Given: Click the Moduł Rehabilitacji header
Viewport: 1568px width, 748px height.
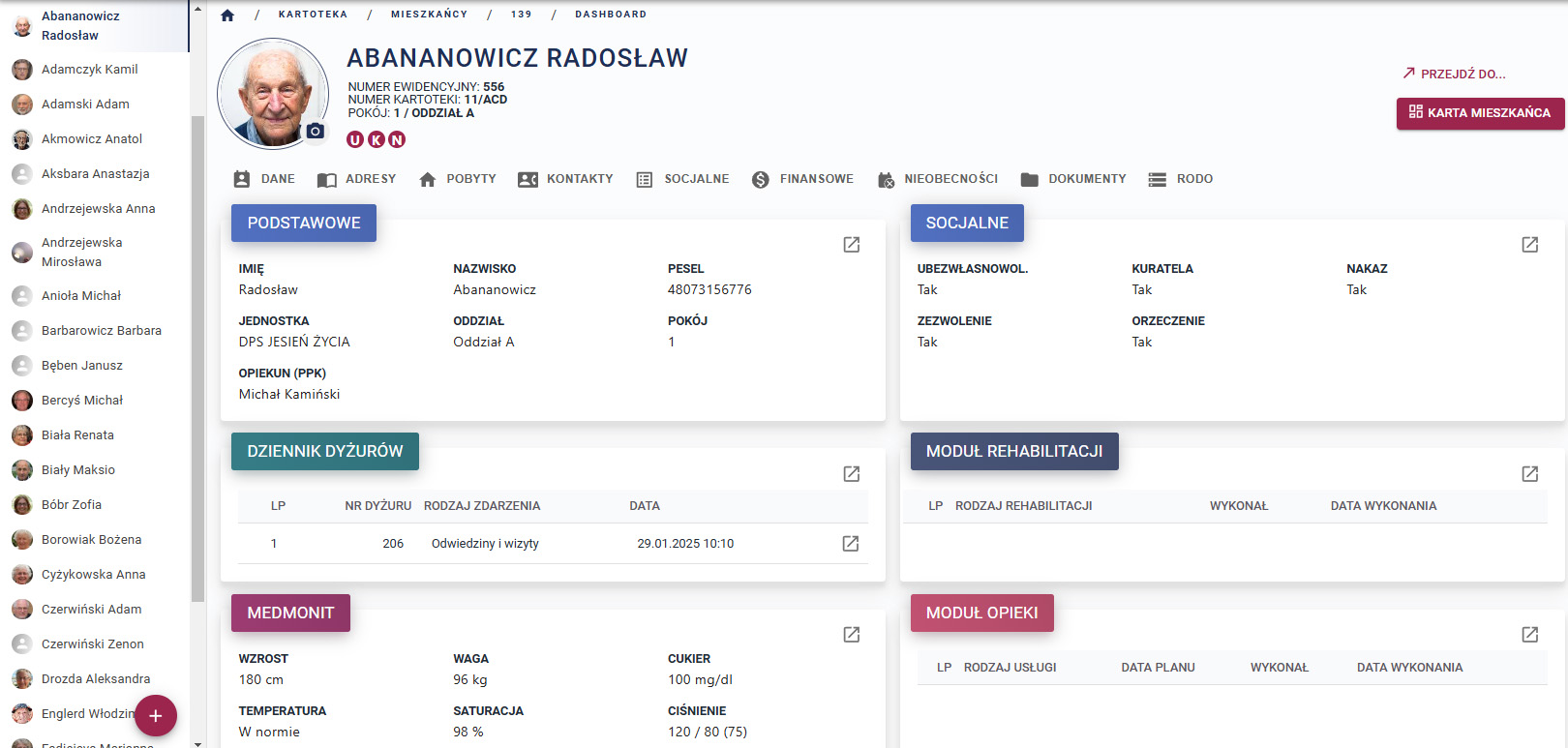Looking at the screenshot, I should [x=1014, y=451].
